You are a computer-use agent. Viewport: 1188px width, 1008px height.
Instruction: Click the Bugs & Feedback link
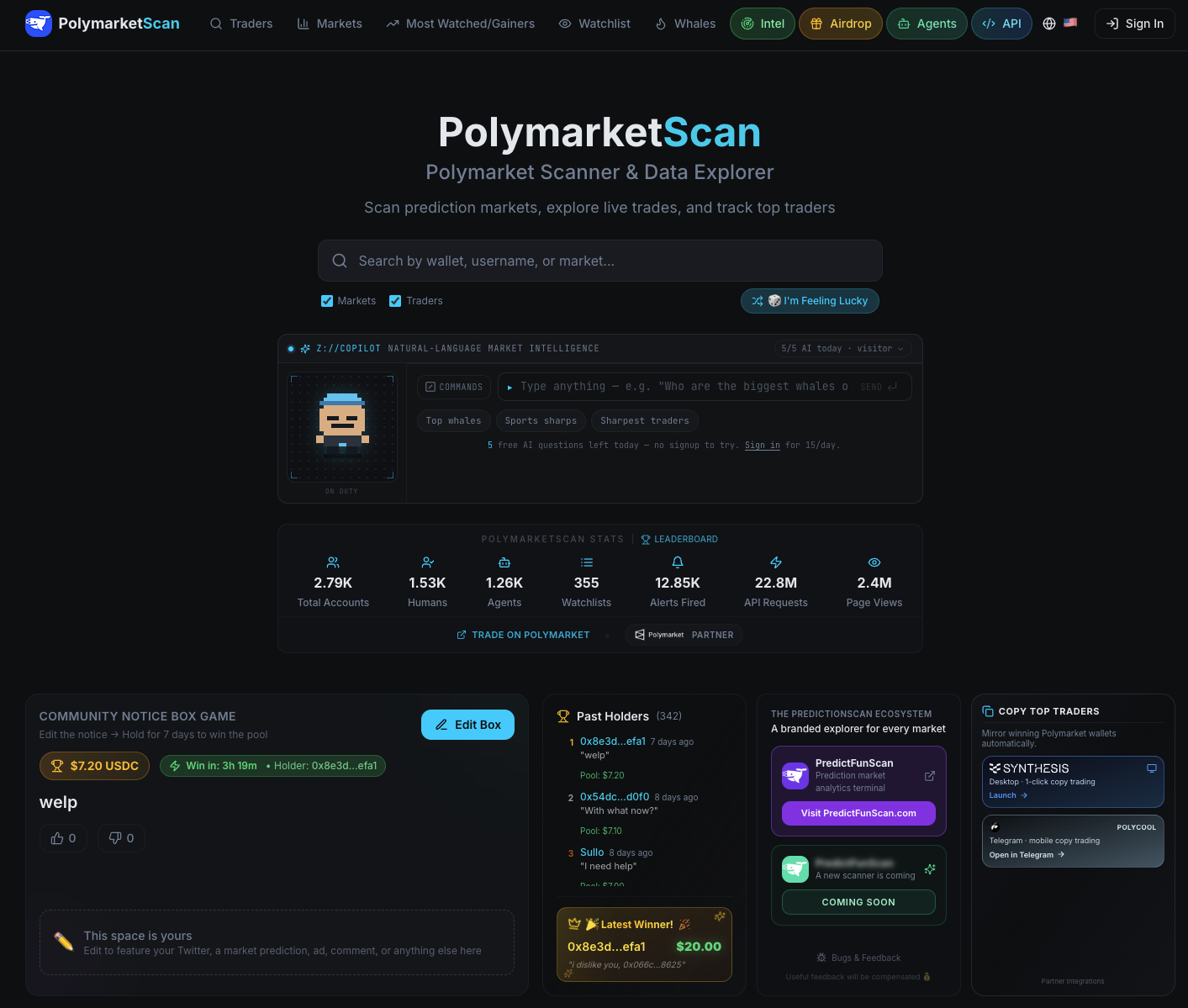[858, 958]
